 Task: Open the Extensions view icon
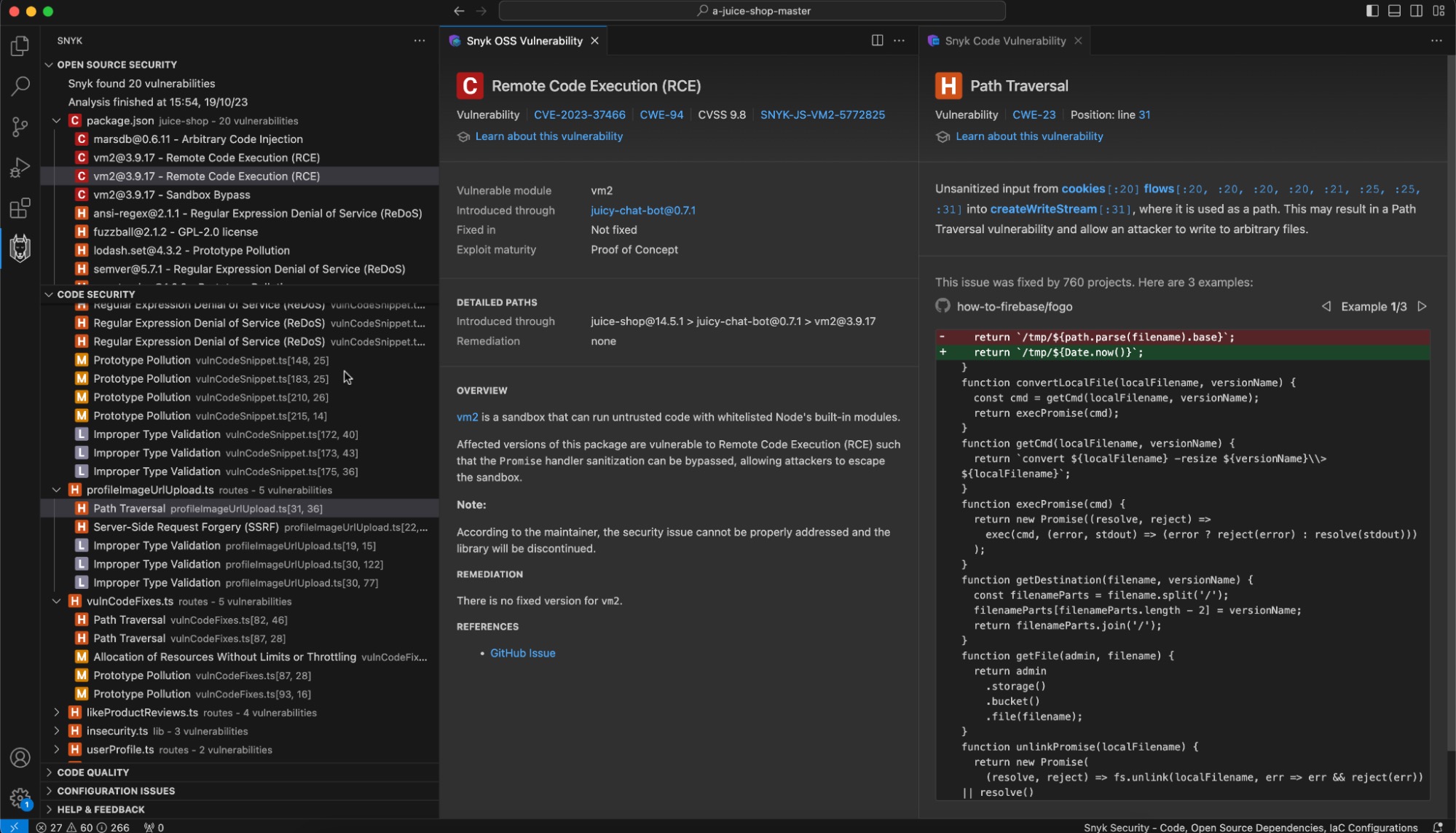click(x=20, y=208)
